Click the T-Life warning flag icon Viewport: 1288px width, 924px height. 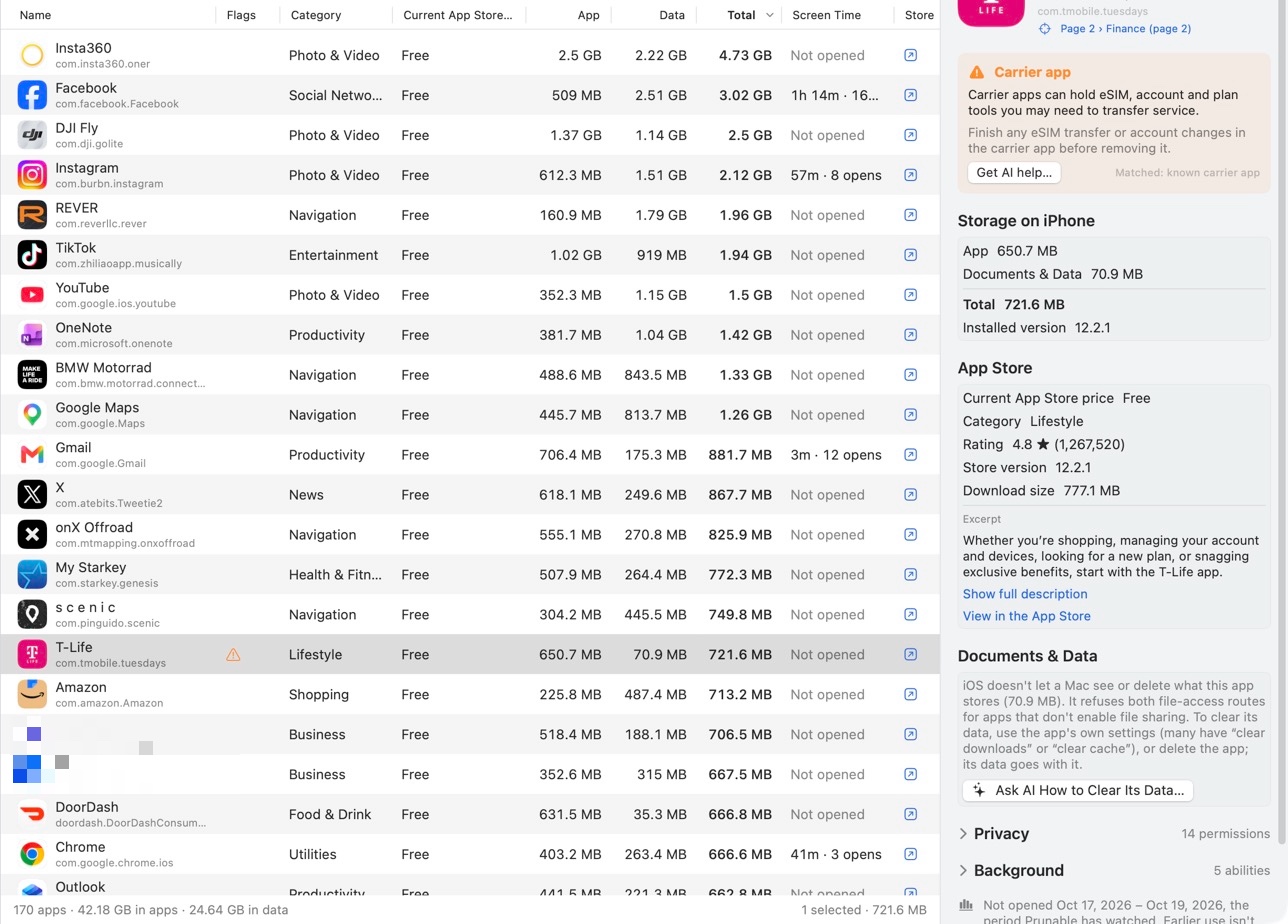click(233, 655)
